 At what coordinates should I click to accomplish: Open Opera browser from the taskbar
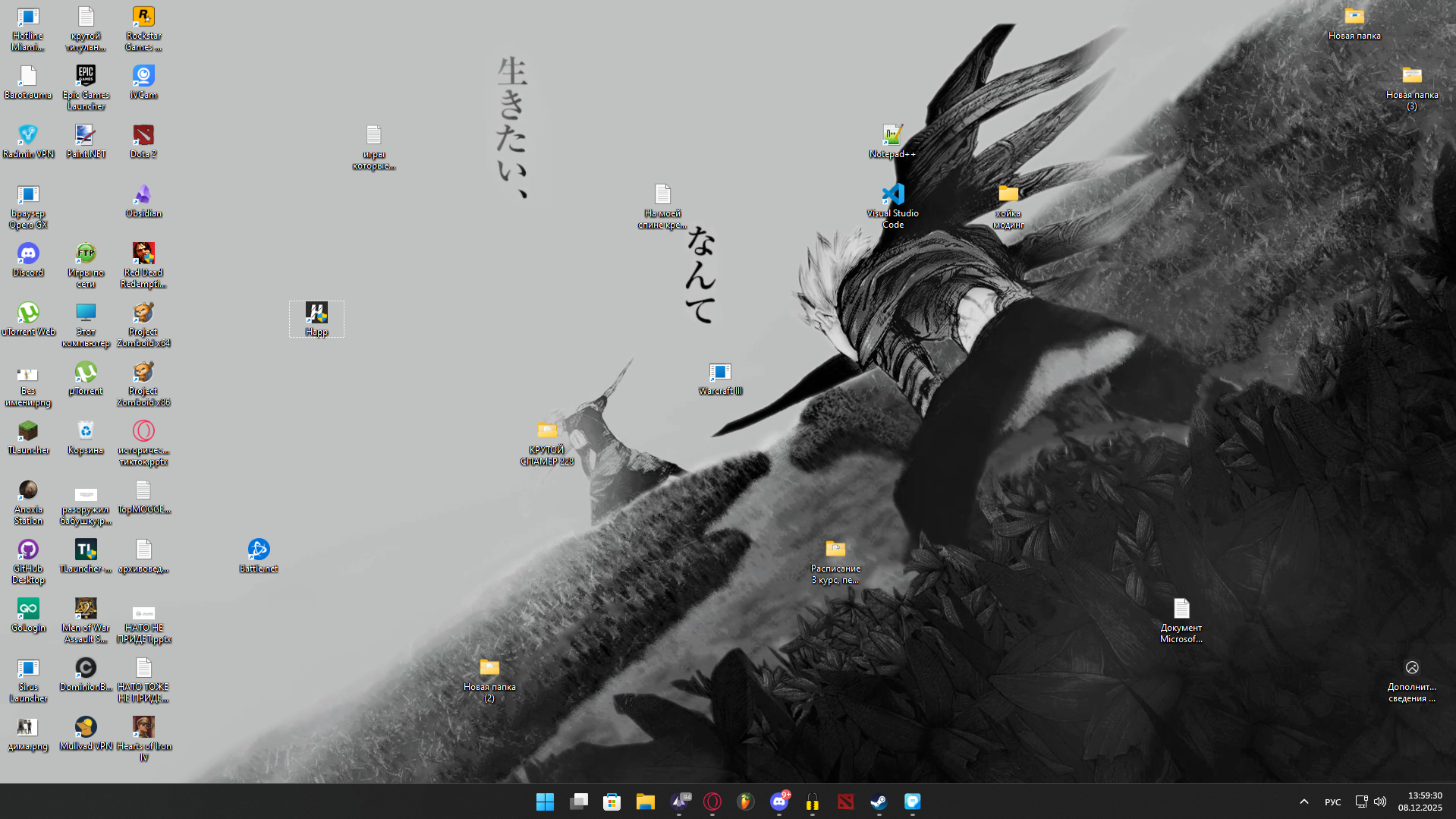712,802
